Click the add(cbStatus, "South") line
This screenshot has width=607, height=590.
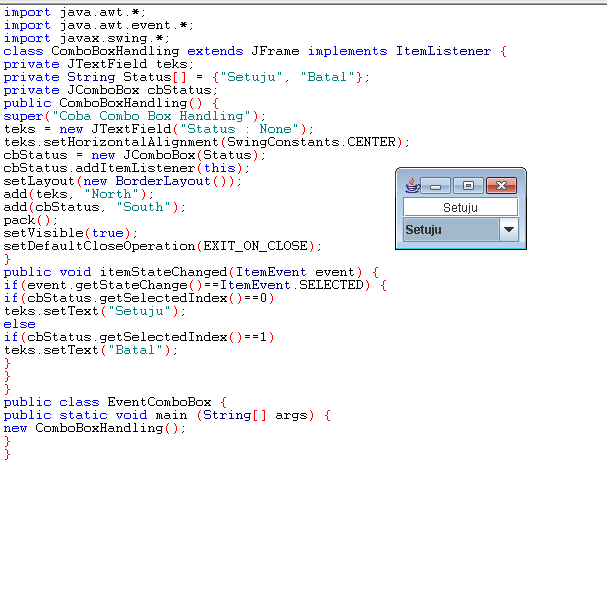tap(95, 207)
